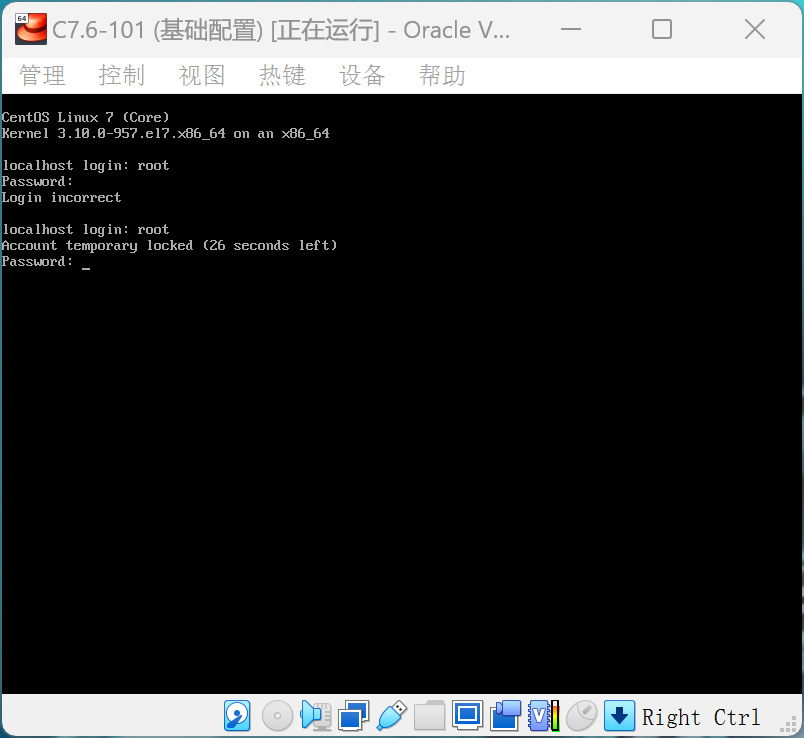Screen dimensions: 804x738
Task: Toggle the mouse integration indicator
Action: tap(581, 715)
